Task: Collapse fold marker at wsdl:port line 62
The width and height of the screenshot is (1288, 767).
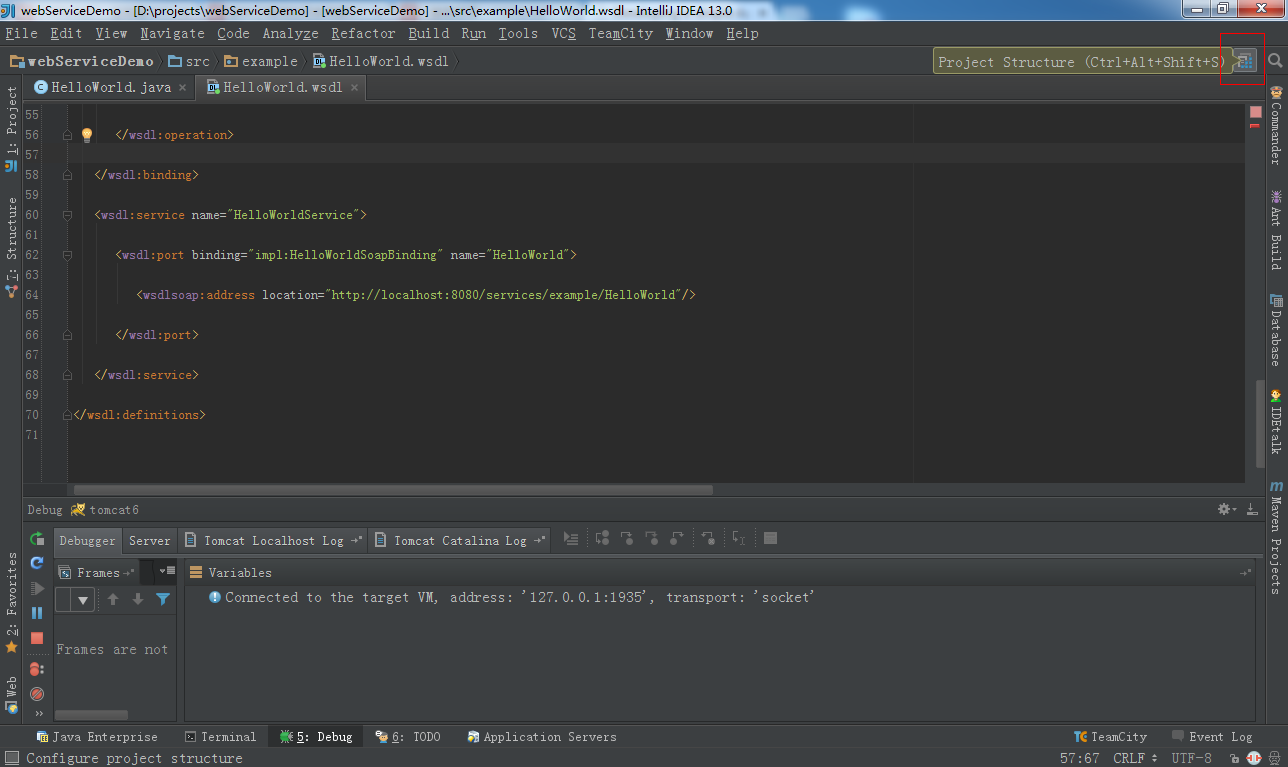Action: tap(68, 255)
